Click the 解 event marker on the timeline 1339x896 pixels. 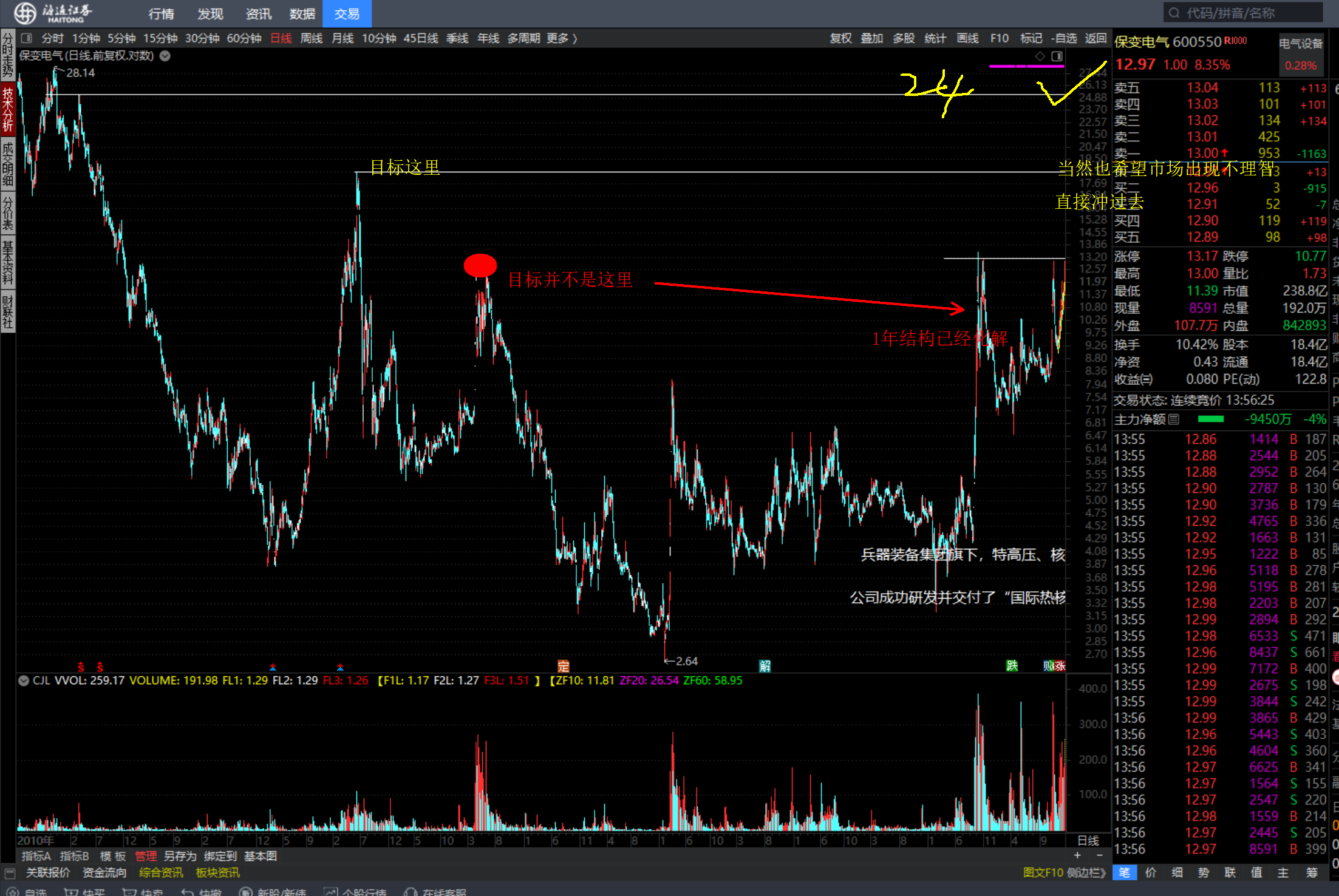[x=765, y=666]
